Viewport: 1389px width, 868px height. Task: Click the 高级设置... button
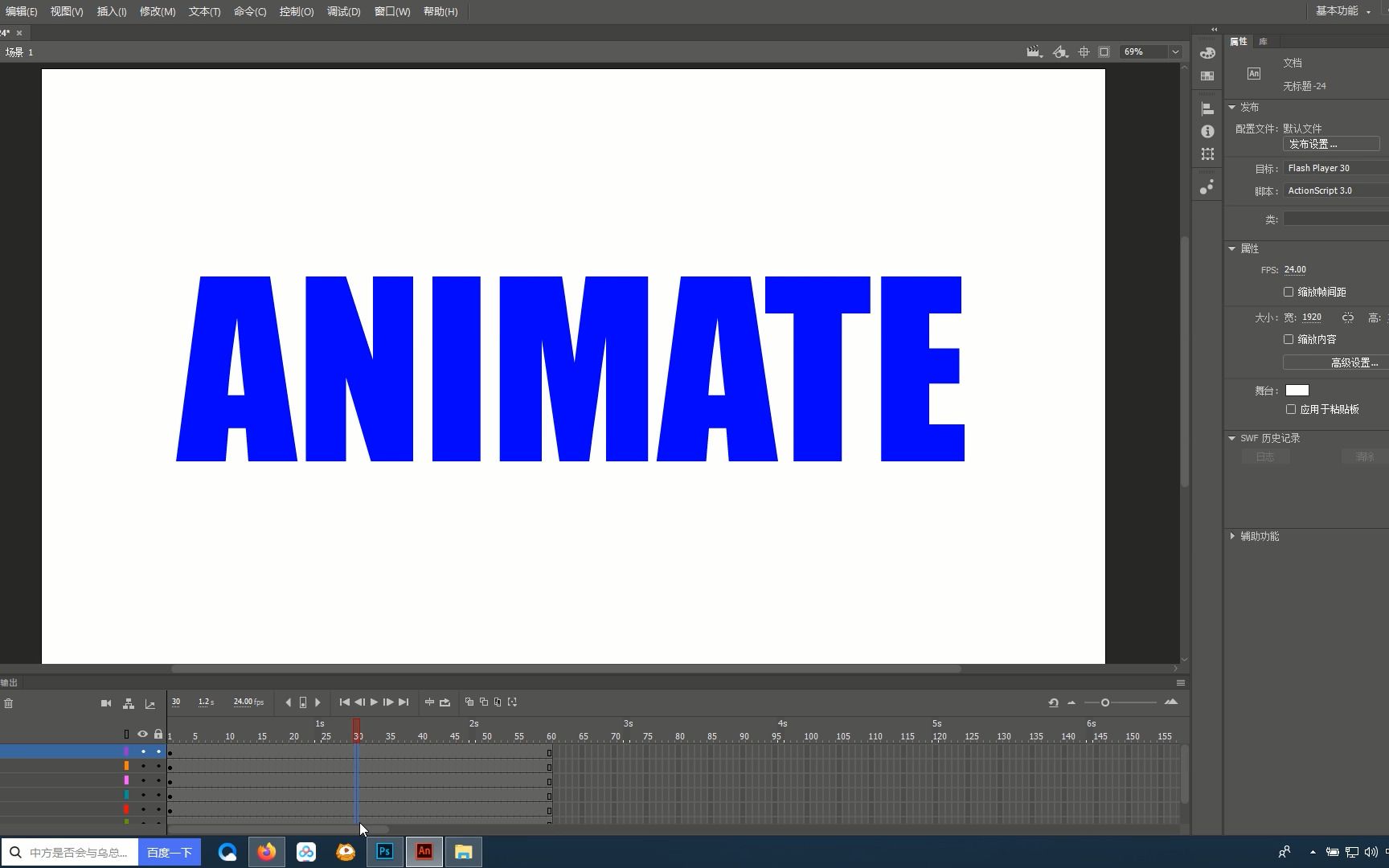coord(1336,362)
